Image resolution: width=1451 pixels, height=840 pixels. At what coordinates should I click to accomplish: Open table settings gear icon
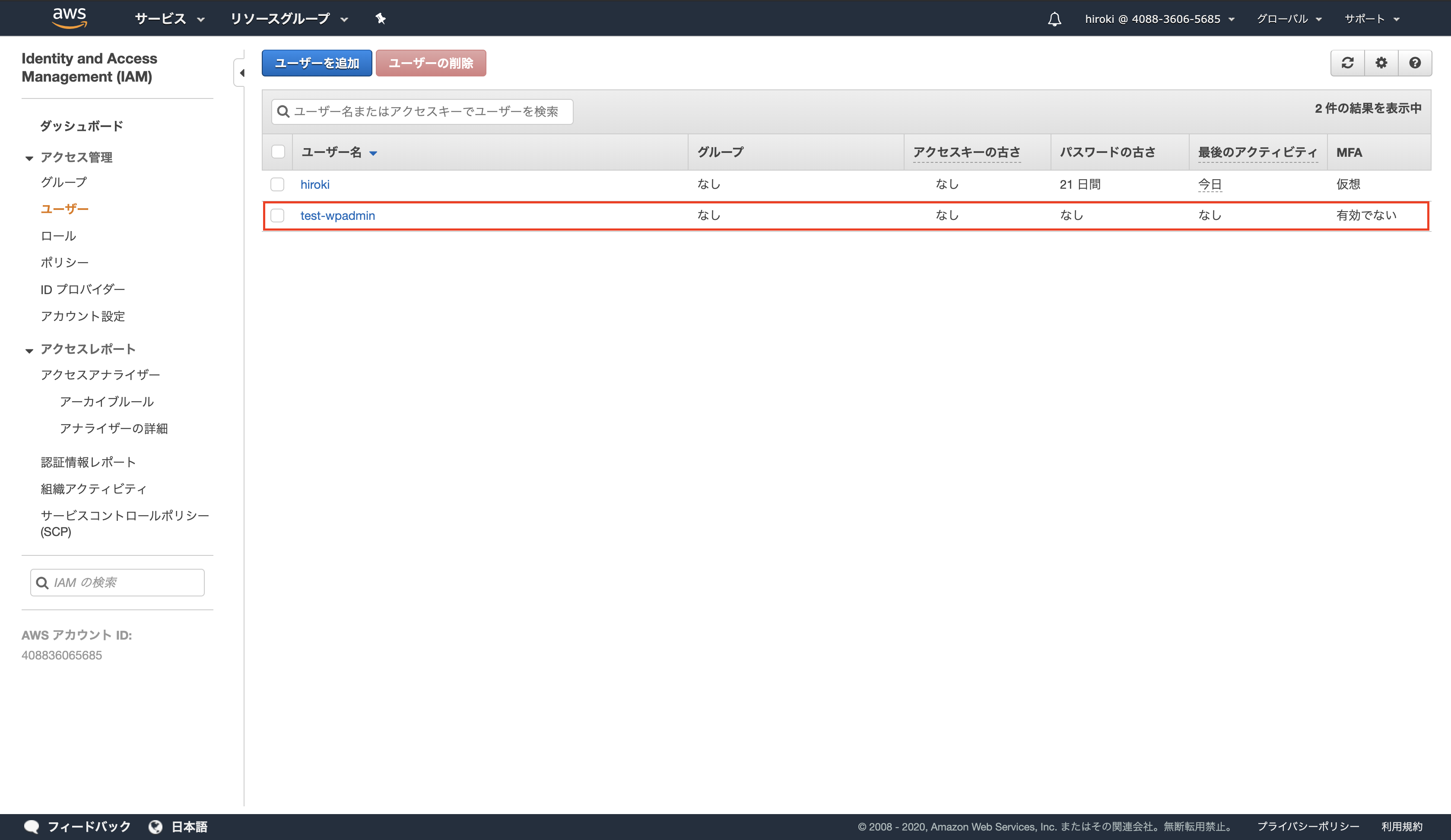pos(1381,63)
